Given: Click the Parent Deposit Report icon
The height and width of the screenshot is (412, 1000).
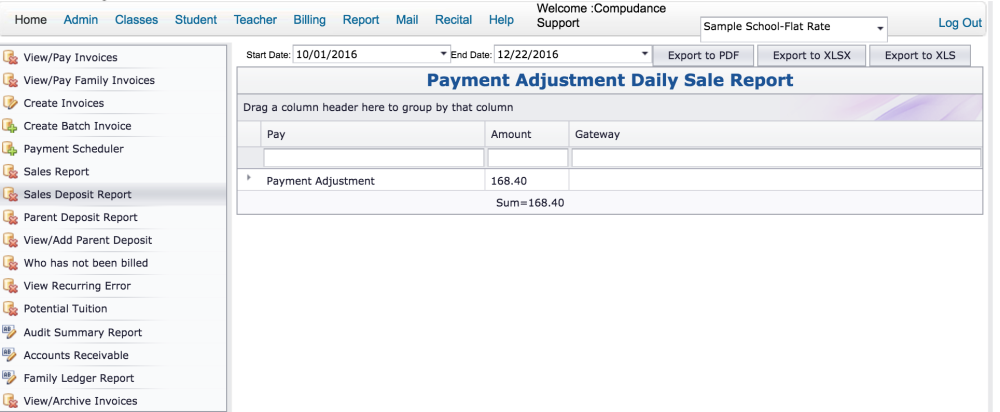Looking at the screenshot, I should pyautogui.click(x=10, y=217).
